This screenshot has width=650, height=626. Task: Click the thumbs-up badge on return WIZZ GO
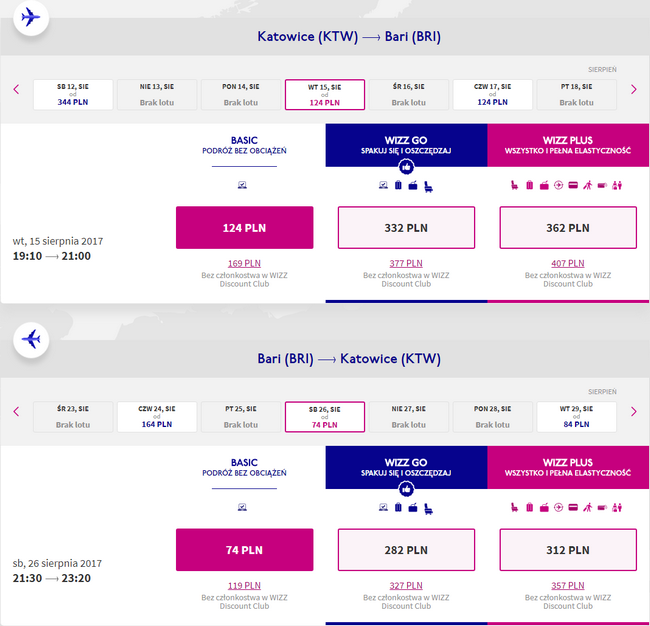click(406, 489)
